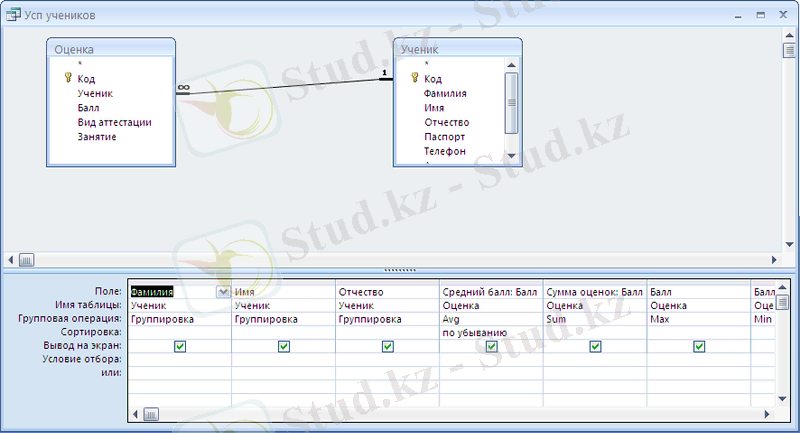Click right arrow of upper pane horizontal scrollbar

tap(774, 260)
